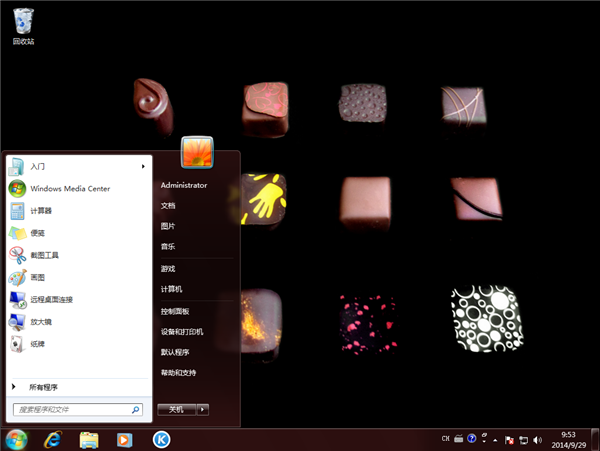
Task: Open Windows Media Player taskbar icon
Action: [x=124, y=439]
